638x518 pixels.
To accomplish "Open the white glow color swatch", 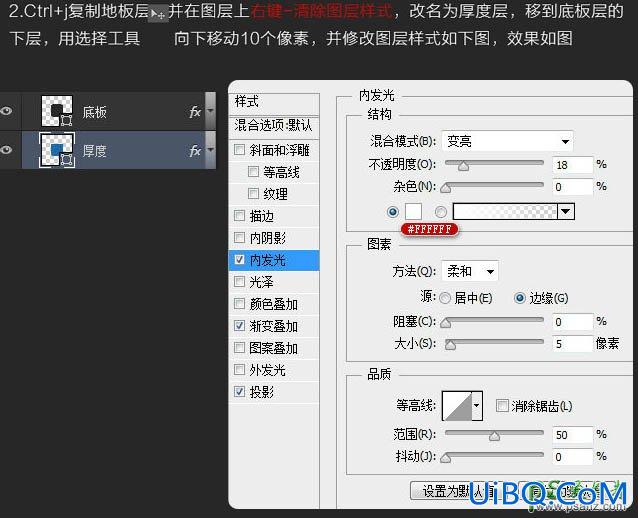I will (413, 212).
